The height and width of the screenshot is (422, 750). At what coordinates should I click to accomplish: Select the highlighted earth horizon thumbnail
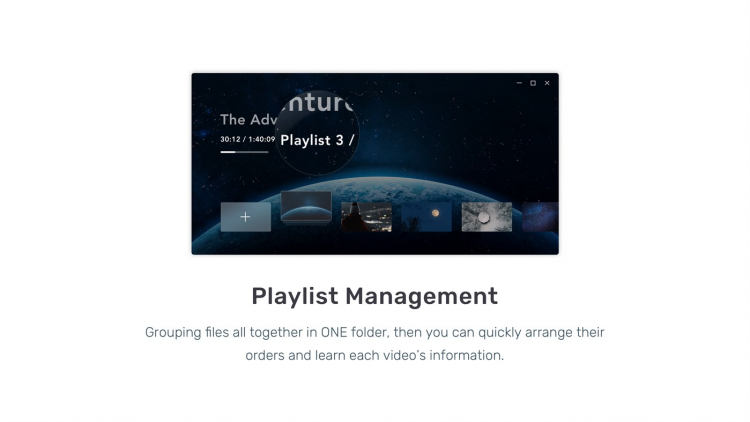(x=306, y=208)
